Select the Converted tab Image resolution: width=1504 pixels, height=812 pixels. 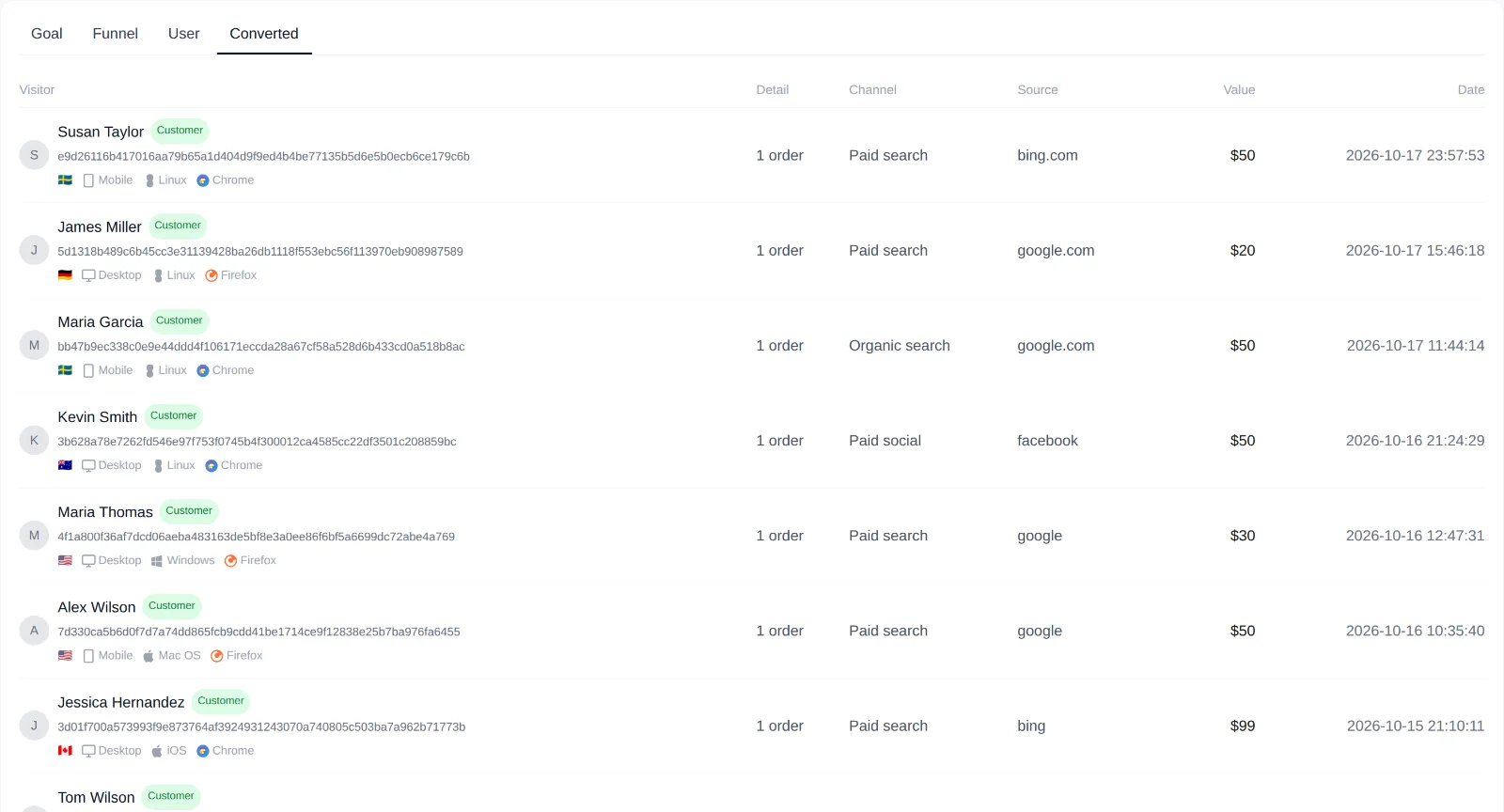tap(264, 34)
